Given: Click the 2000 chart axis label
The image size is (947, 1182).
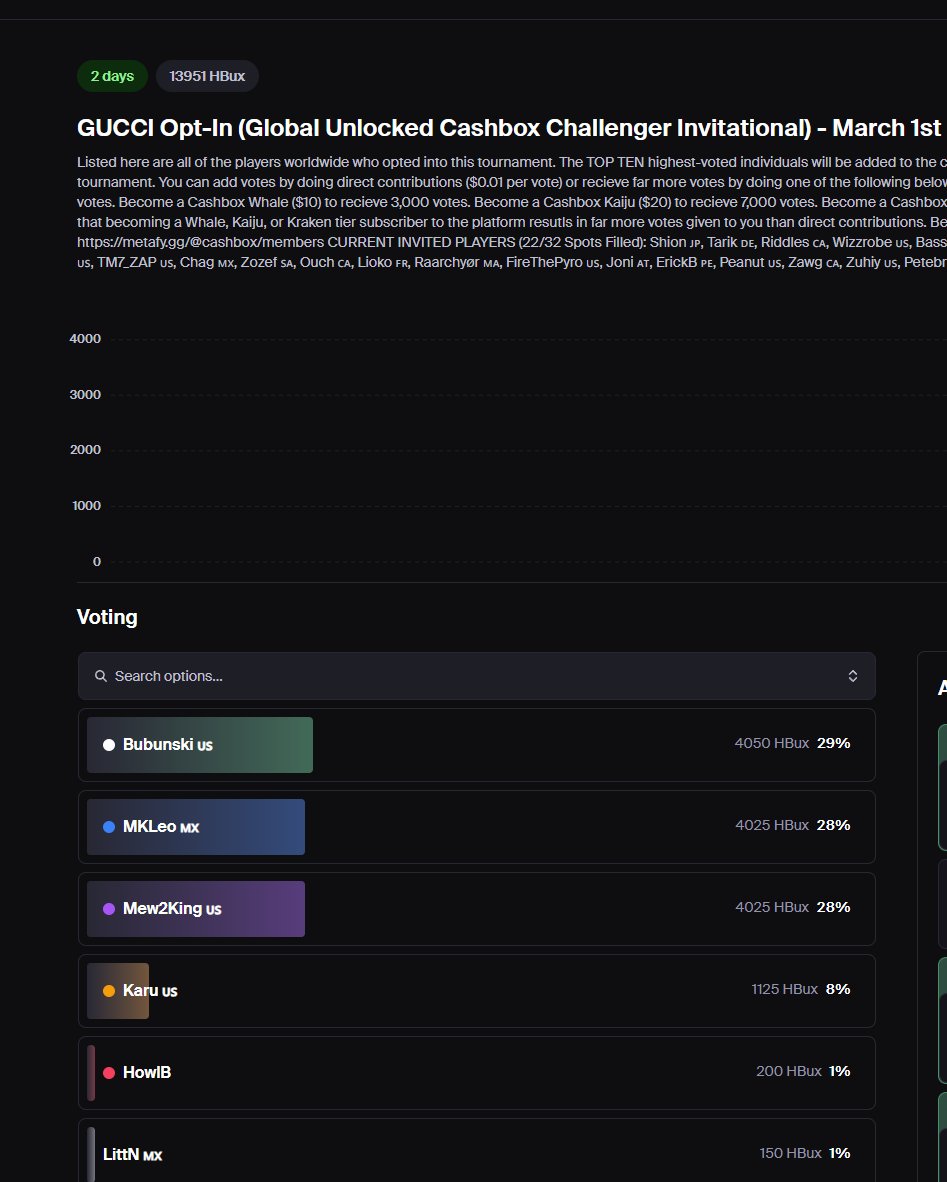Looking at the screenshot, I should tap(85, 450).
